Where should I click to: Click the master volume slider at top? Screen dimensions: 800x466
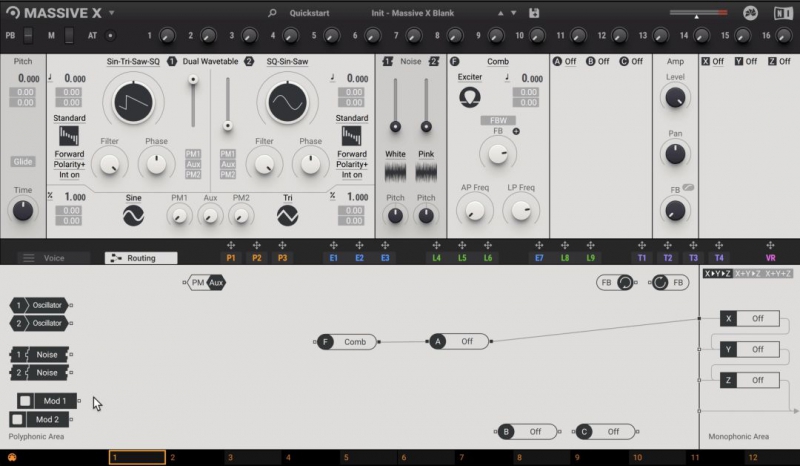(x=698, y=13)
